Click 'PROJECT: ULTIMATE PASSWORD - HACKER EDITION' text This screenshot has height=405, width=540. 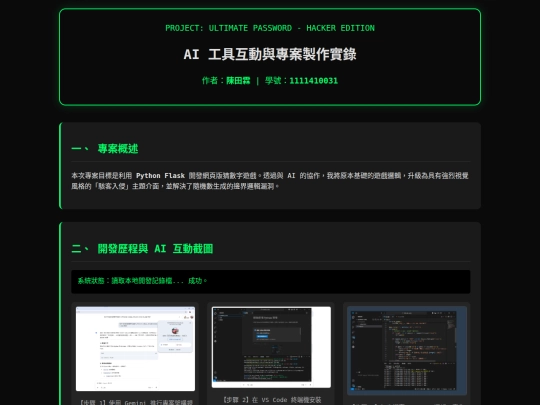tap(270, 28)
